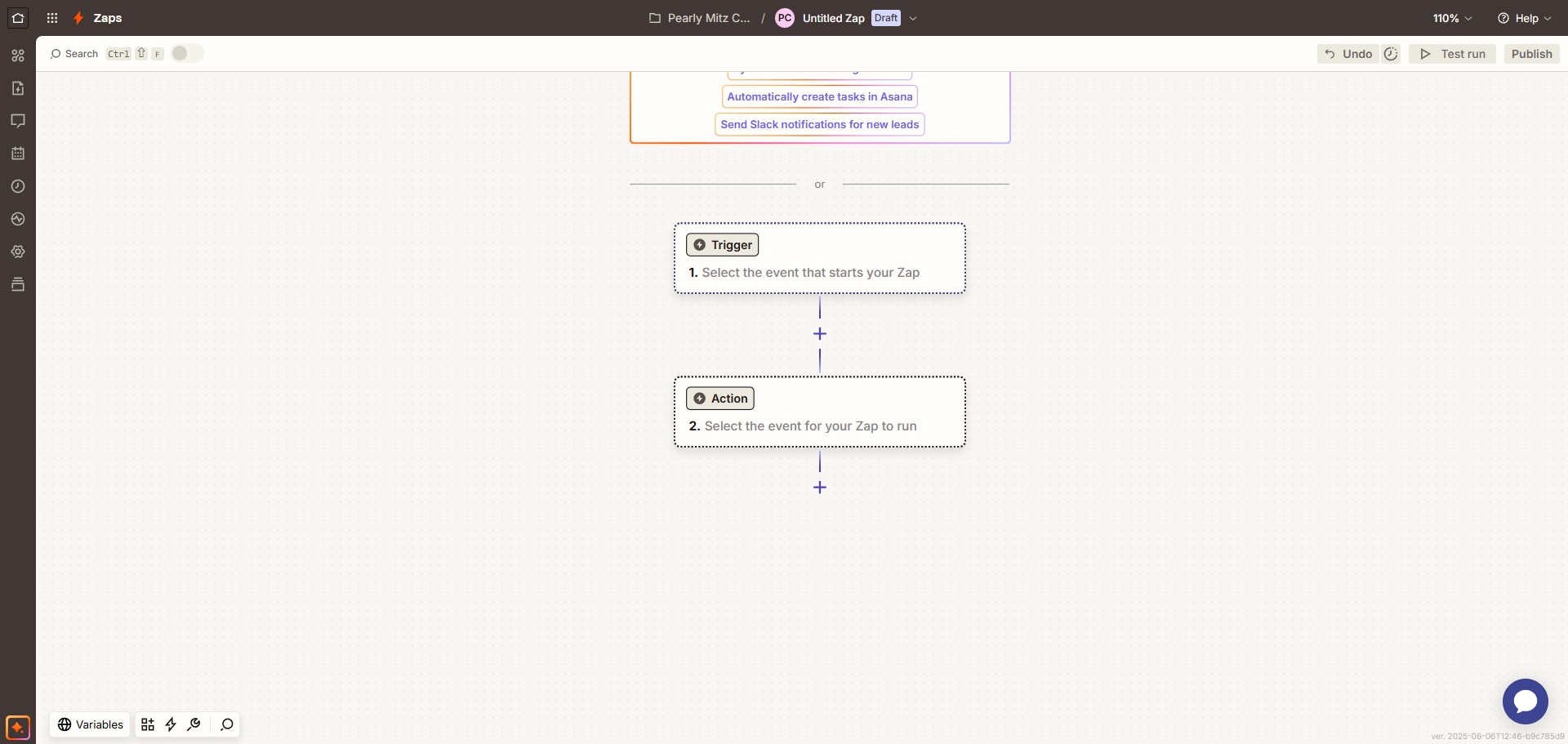Open the Pearly Mitz folder breadcrumb

click(x=699, y=18)
